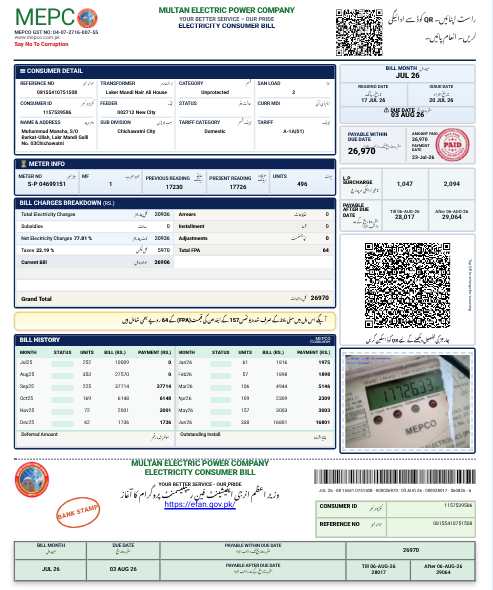Image resolution: width=493 pixels, height=590 pixels.
Task: Click the barcode on the payment slip
Action: 395,477
